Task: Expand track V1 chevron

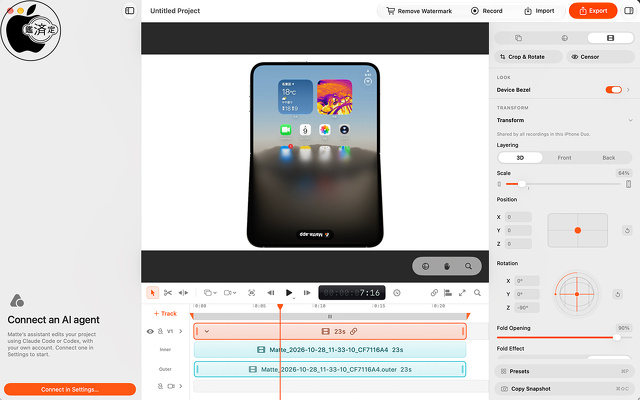Action: coord(180,331)
